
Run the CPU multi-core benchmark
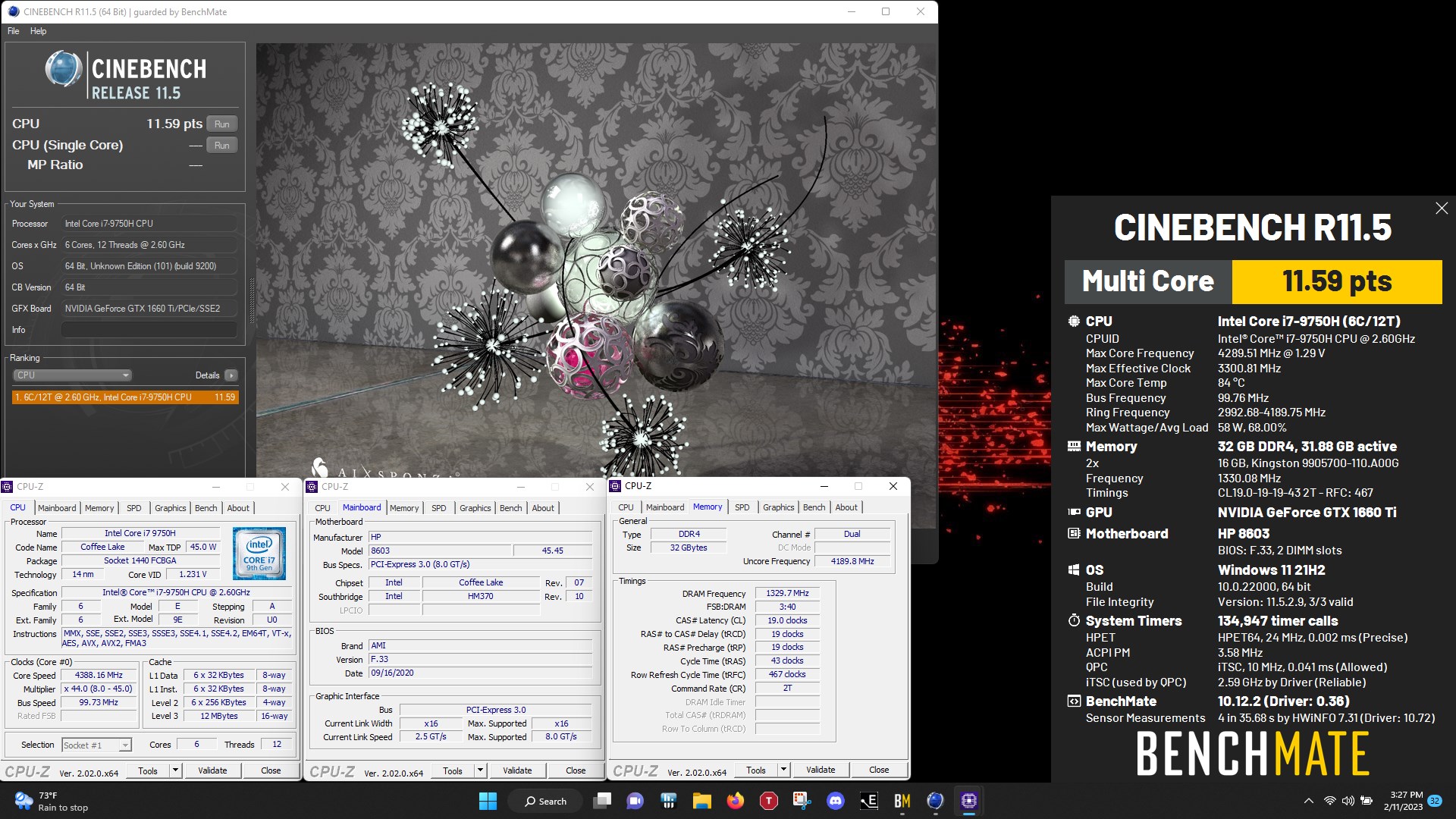coord(221,124)
